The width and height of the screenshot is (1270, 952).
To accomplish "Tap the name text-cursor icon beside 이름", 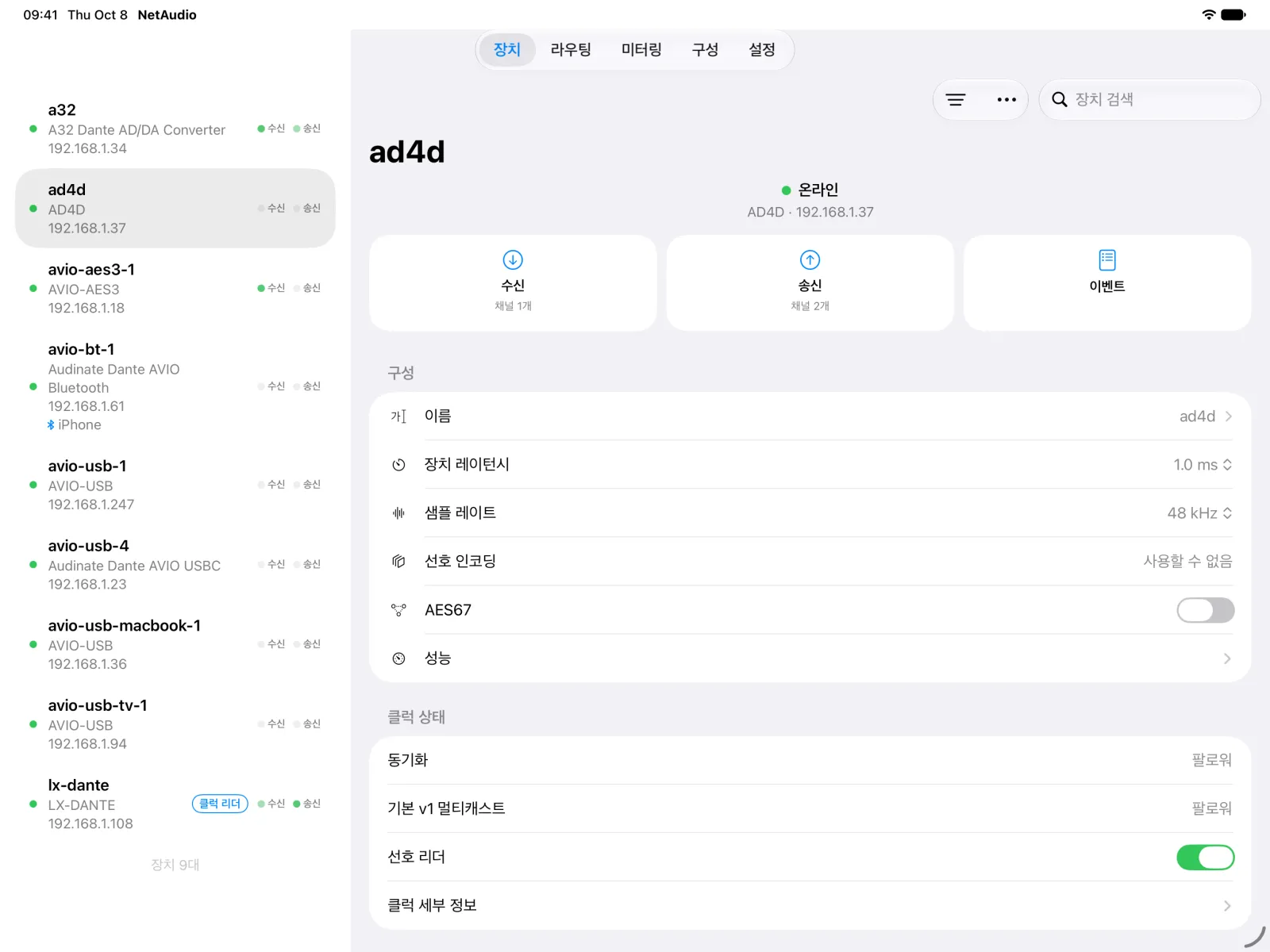I will [x=398, y=416].
